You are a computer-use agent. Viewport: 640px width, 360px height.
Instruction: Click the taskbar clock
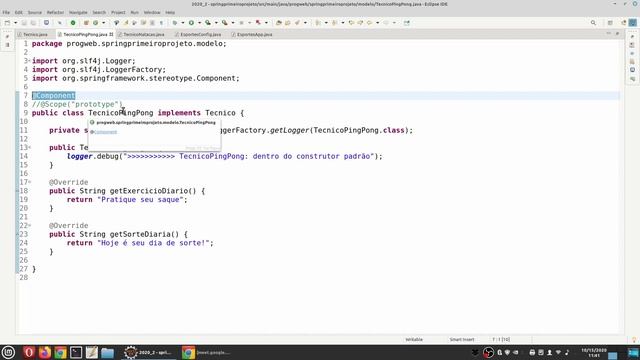point(594,353)
